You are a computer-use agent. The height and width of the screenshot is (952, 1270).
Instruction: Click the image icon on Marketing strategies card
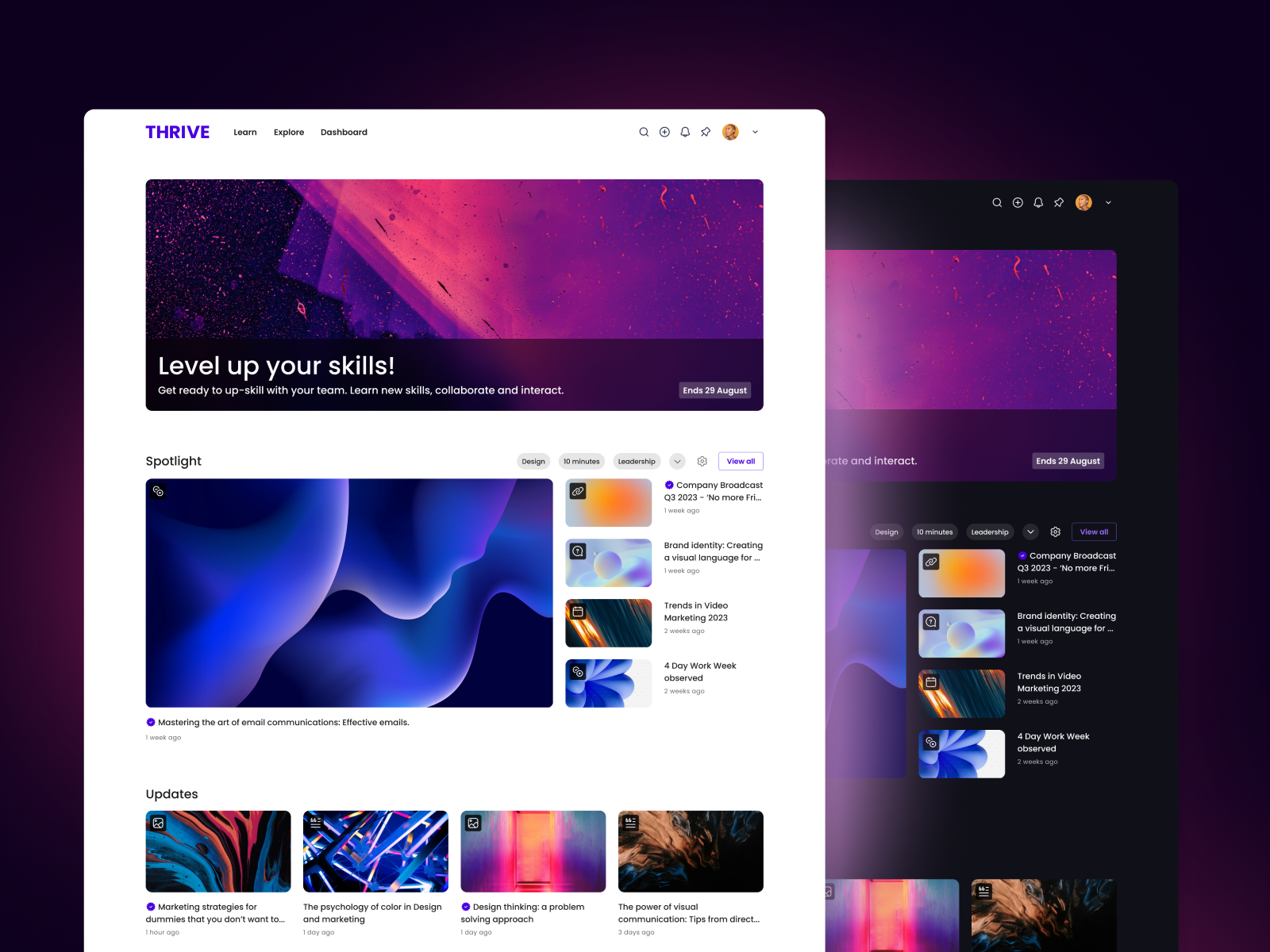coord(158,823)
